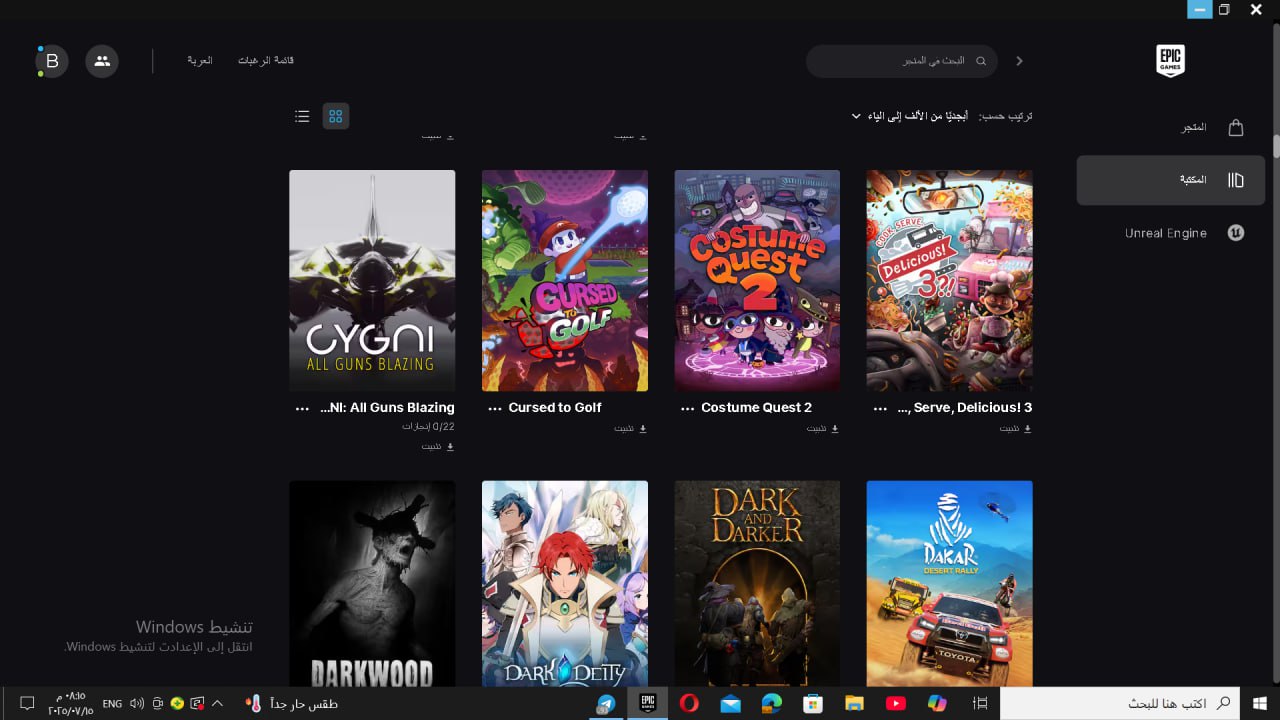Click the Costume Quest 2 title text
The width and height of the screenshot is (1280, 720).
757,408
